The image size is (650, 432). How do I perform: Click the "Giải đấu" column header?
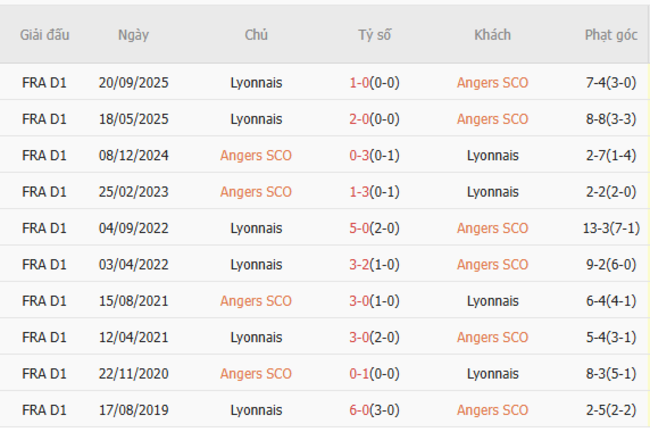pos(45,34)
